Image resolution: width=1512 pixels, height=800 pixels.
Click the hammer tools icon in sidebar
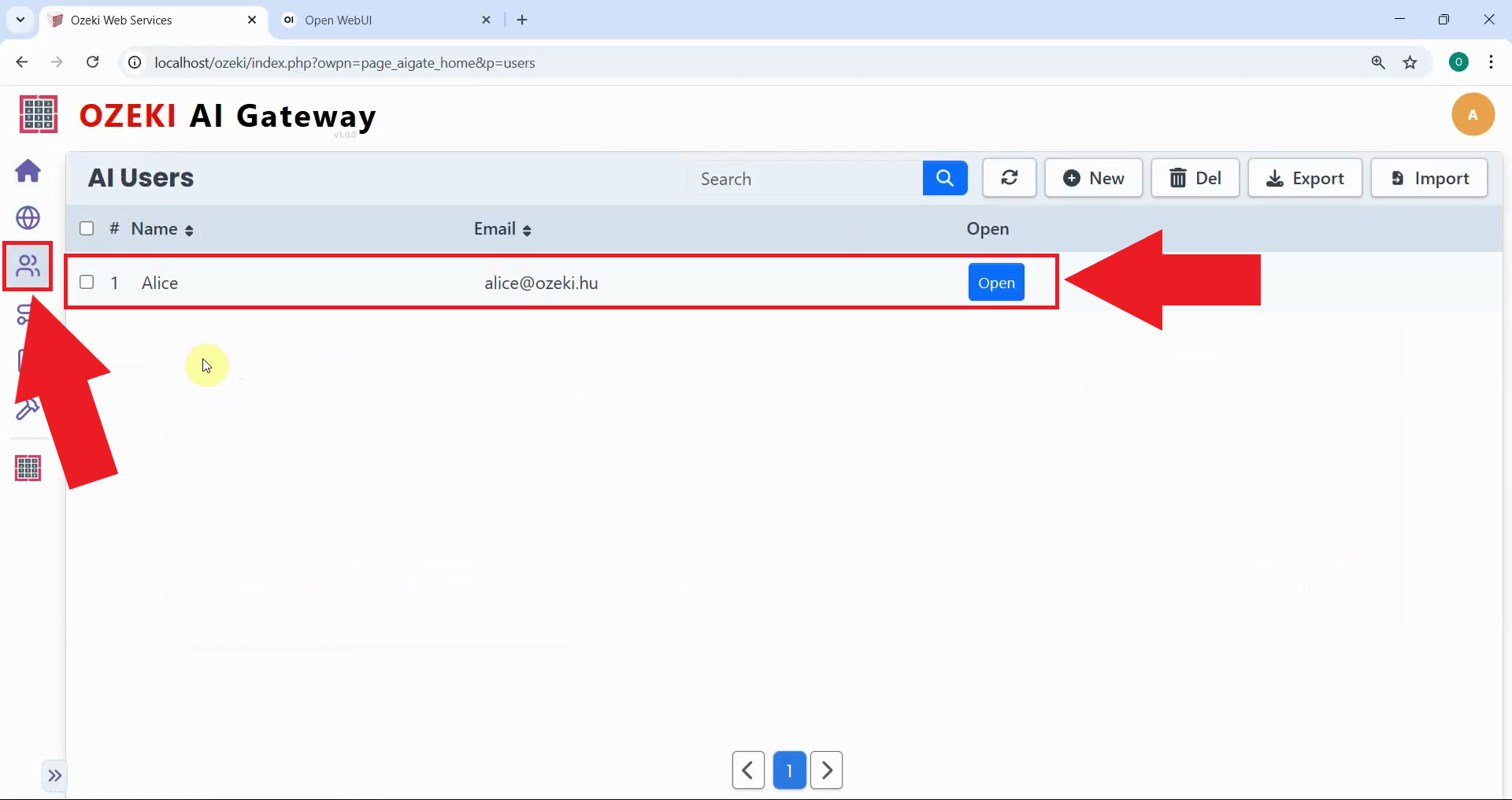pyautogui.click(x=25, y=411)
